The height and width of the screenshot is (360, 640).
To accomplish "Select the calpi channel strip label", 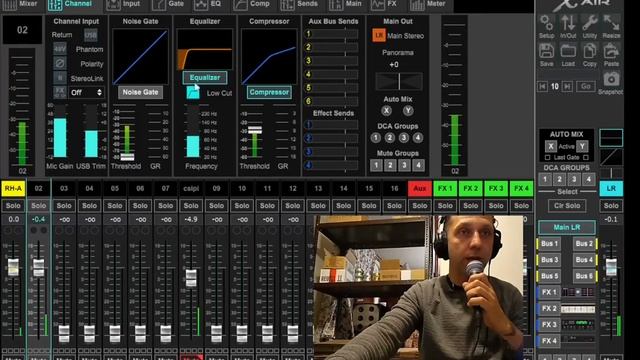I will [x=191, y=188].
